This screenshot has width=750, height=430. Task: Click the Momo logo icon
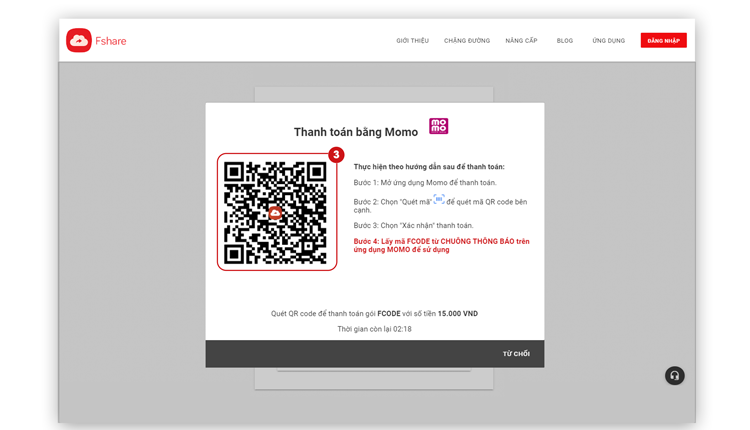pyautogui.click(x=438, y=126)
